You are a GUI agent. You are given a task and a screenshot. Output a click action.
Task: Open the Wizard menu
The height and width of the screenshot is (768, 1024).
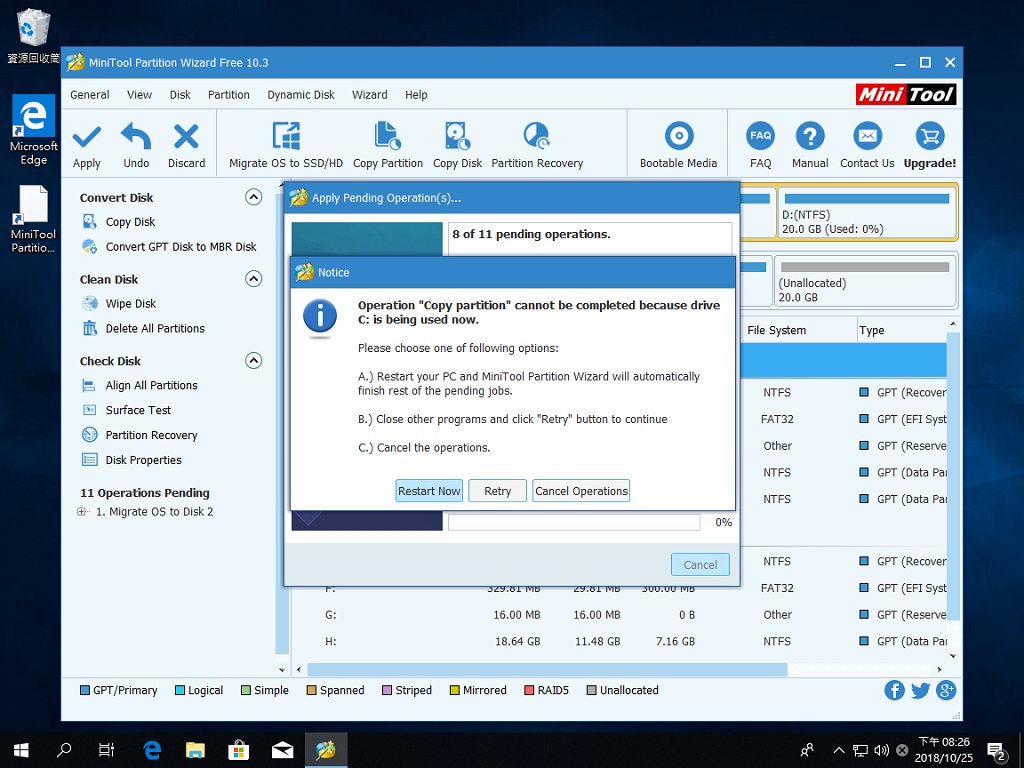click(370, 95)
